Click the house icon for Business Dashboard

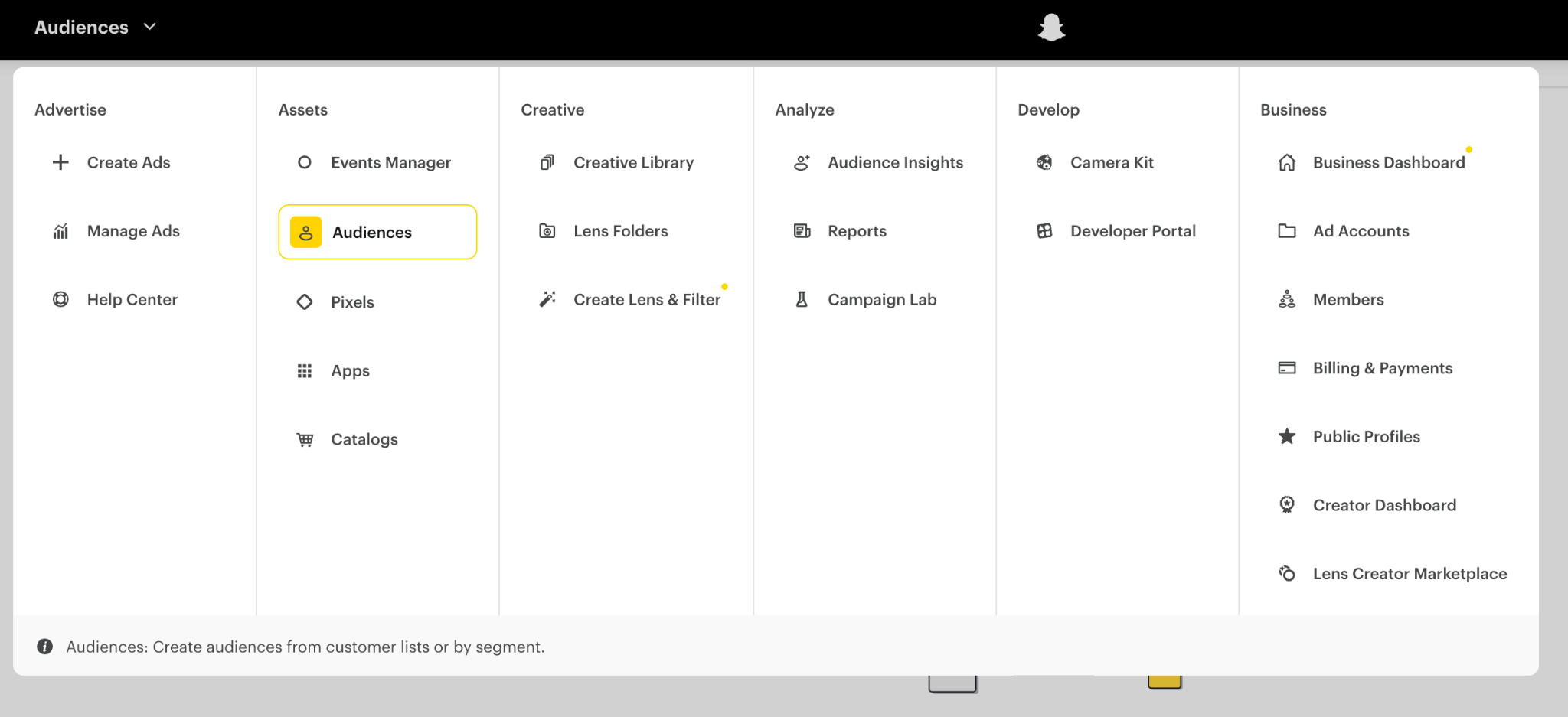point(1287,162)
